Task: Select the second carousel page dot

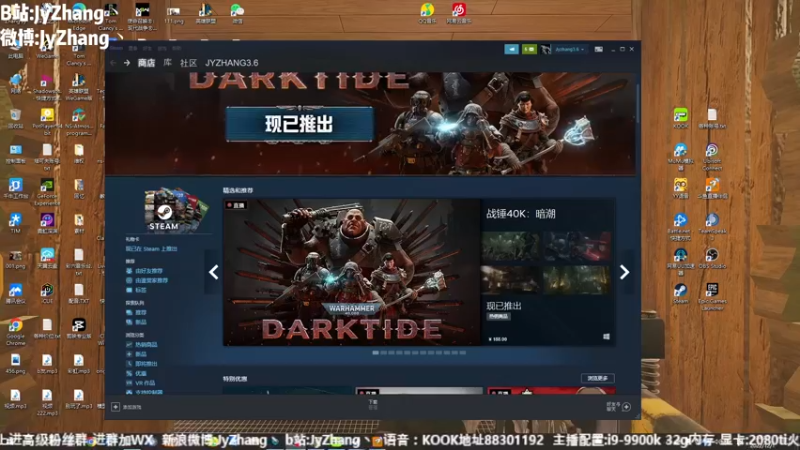Action: coord(384,353)
